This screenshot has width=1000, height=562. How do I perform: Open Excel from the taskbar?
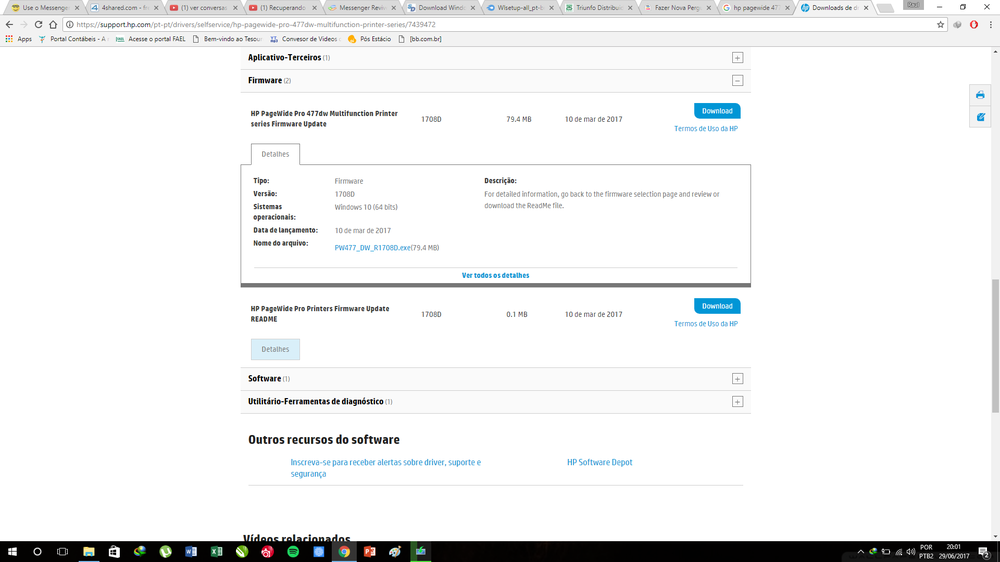(x=216, y=552)
